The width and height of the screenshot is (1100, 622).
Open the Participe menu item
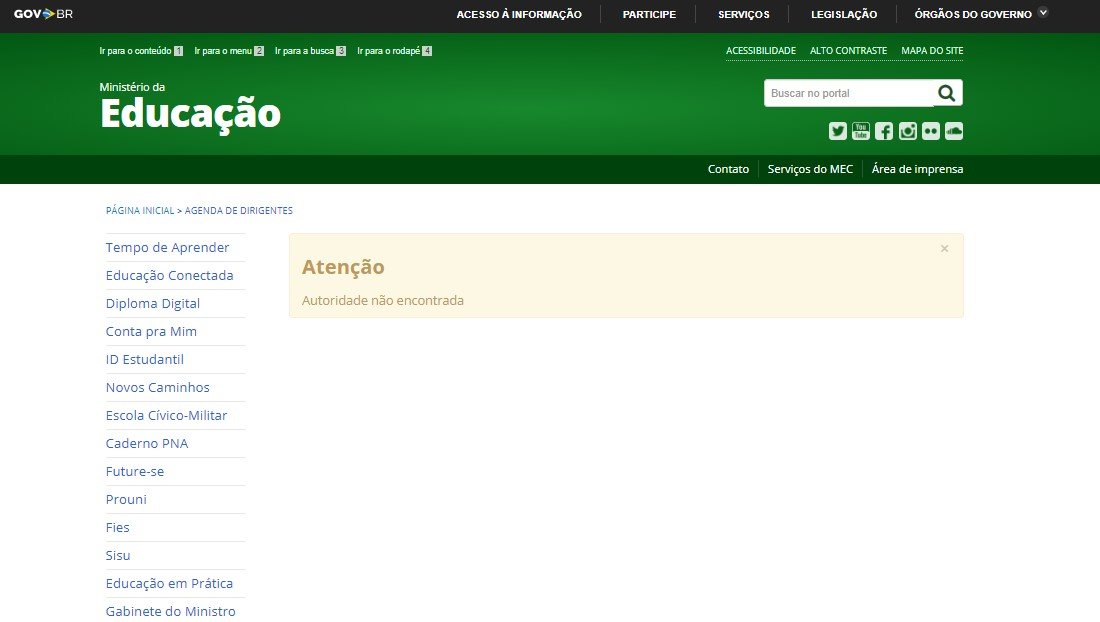coord(650,14)
